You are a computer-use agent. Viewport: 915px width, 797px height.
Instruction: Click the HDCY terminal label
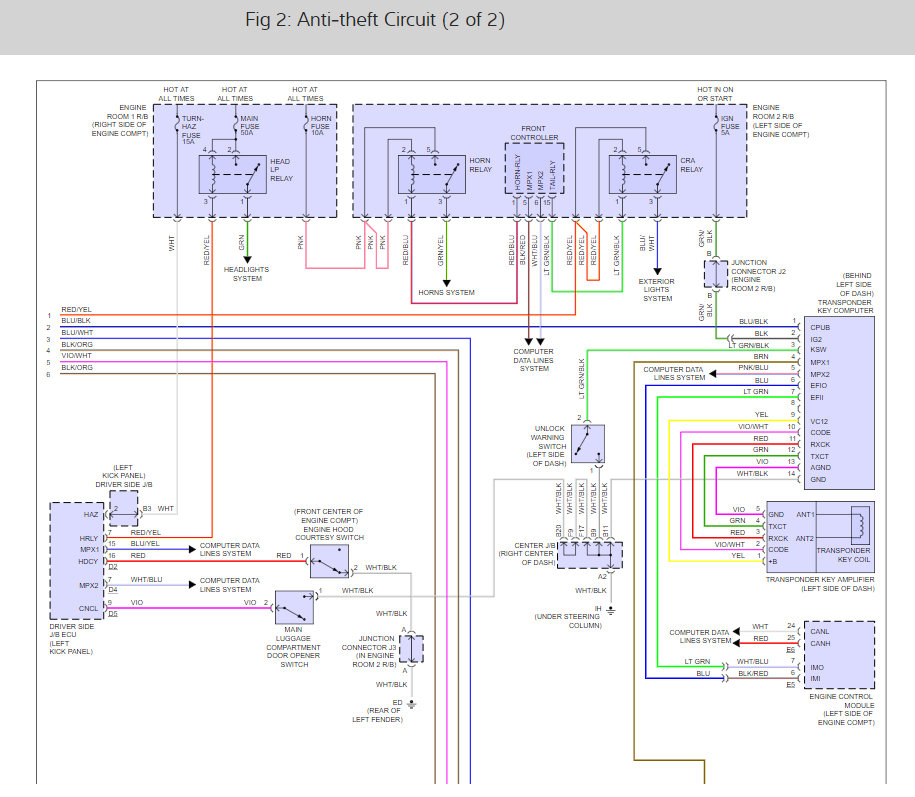[x=88, y=562]
